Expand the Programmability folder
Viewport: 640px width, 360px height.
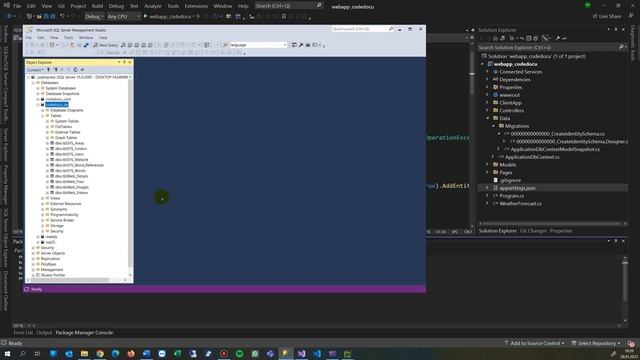tap(43, 214)
